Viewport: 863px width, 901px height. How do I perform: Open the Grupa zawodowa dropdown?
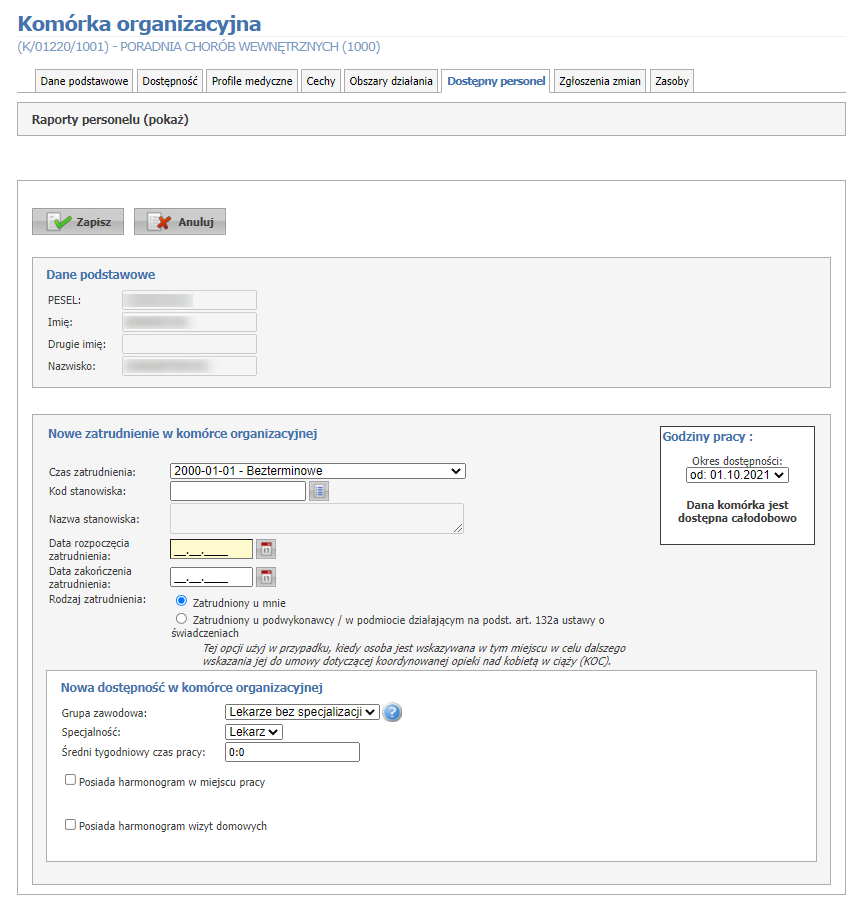click(x=302, y=712)
